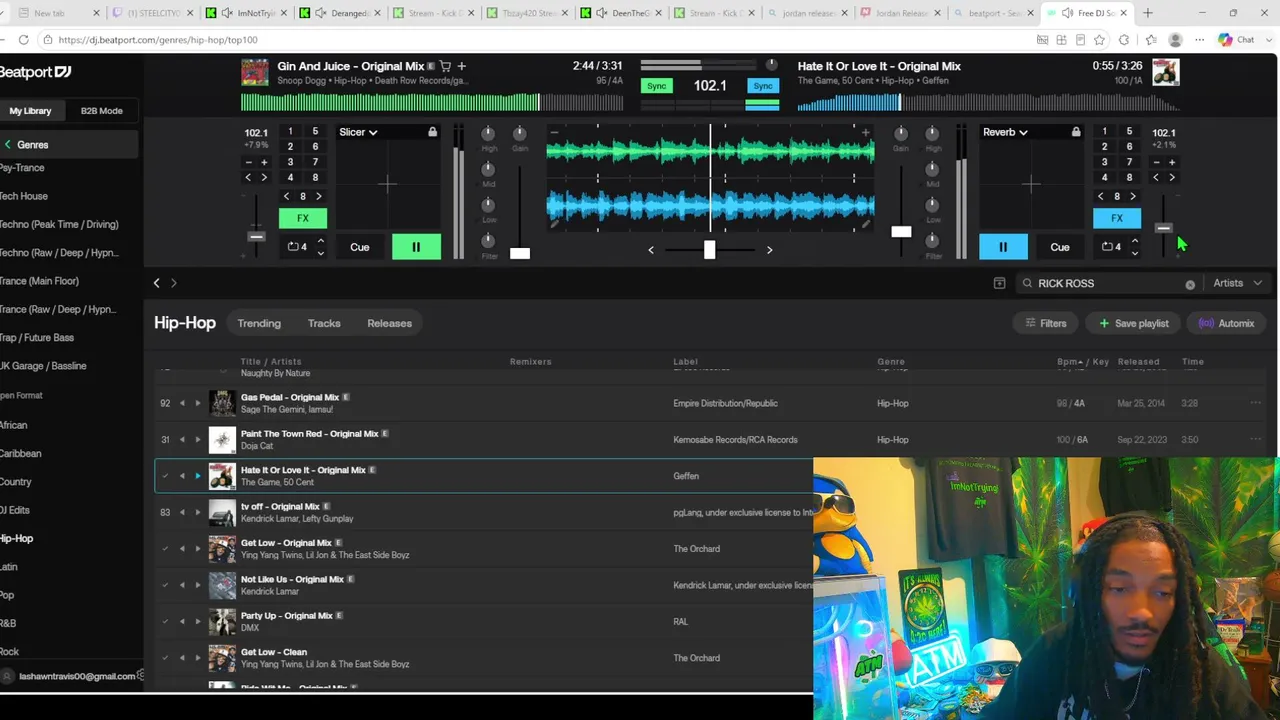This screenshot has width=1280, height=720.
Task: Open more options for Gas Pedal
Action: [x=1255, y=404]
